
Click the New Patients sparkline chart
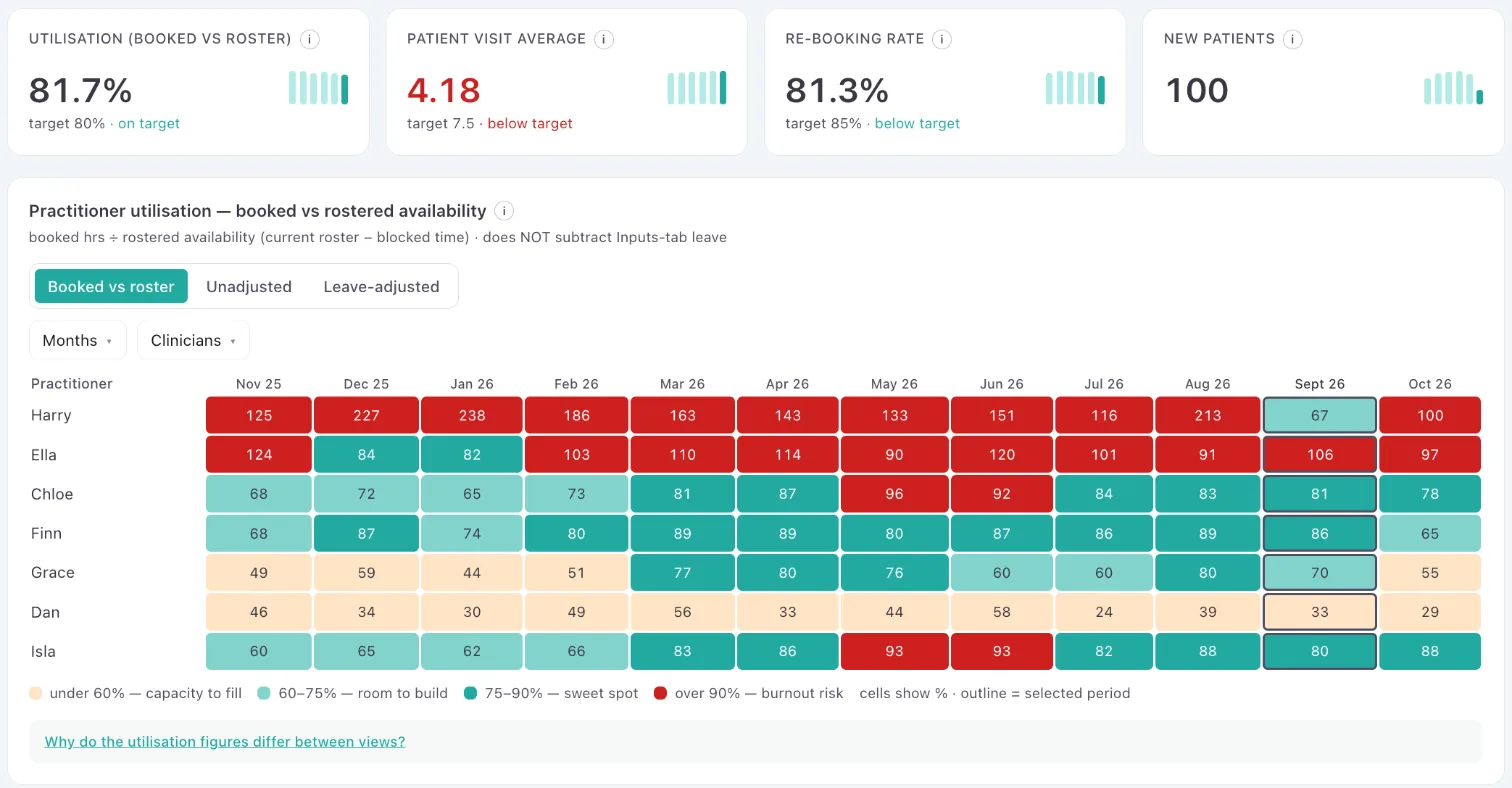tap(1453, 88)
